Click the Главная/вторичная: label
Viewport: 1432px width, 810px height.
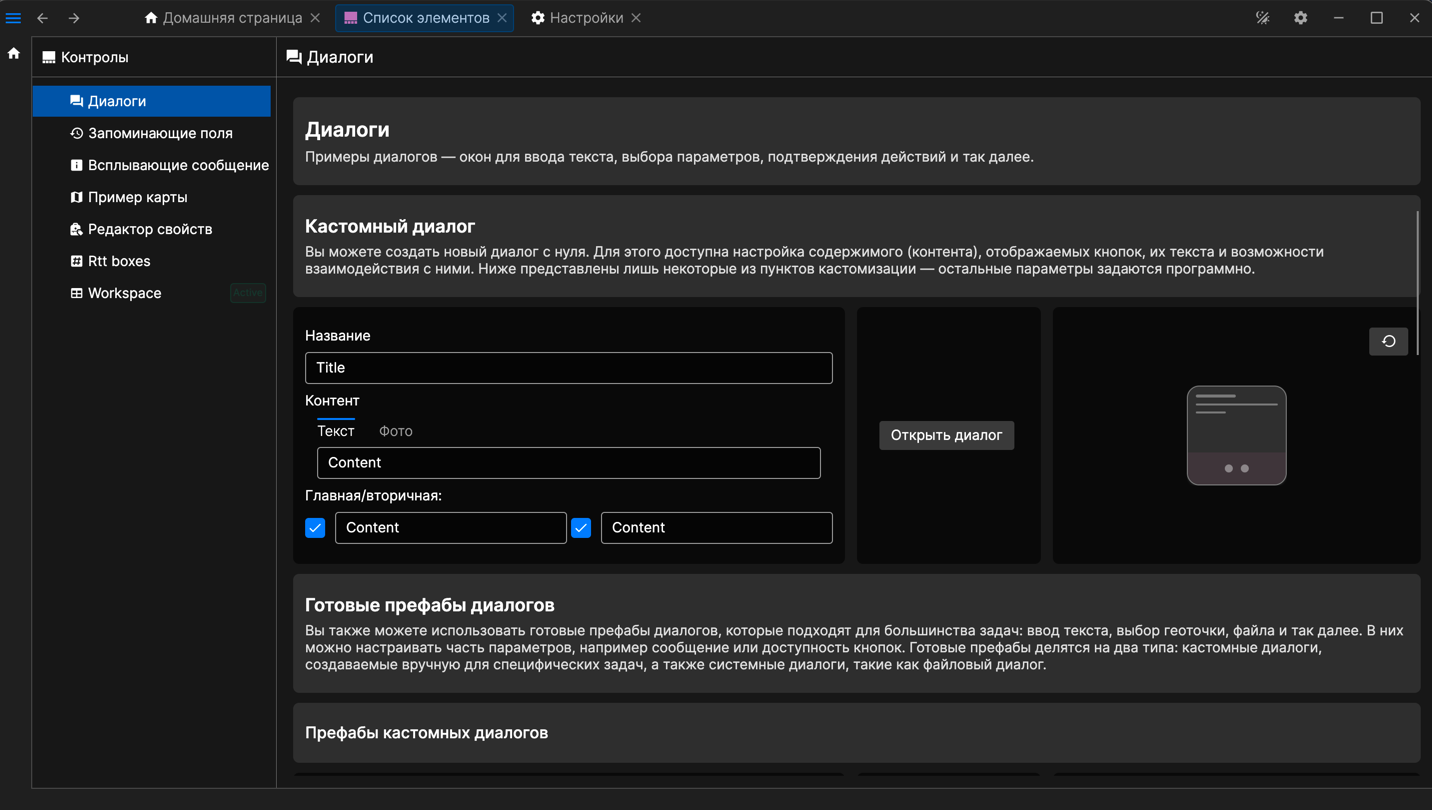coord(374,496)
